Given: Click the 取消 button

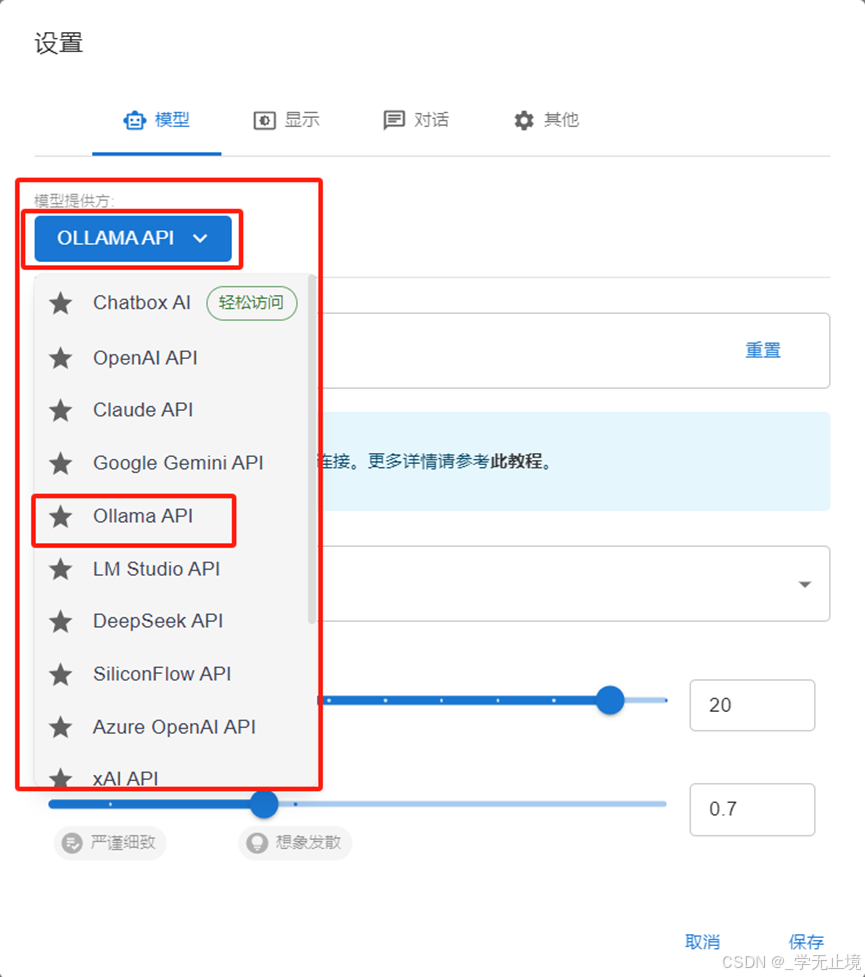Looking at the screenshot, I should point(702,942).
